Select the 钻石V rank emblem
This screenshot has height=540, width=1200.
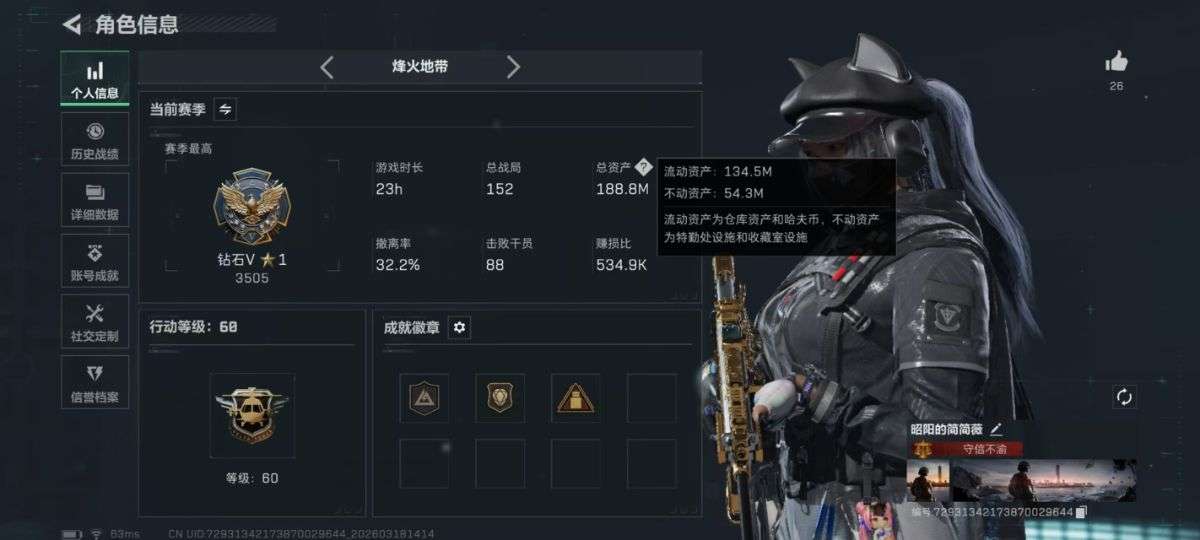click(x=238, y=206)
